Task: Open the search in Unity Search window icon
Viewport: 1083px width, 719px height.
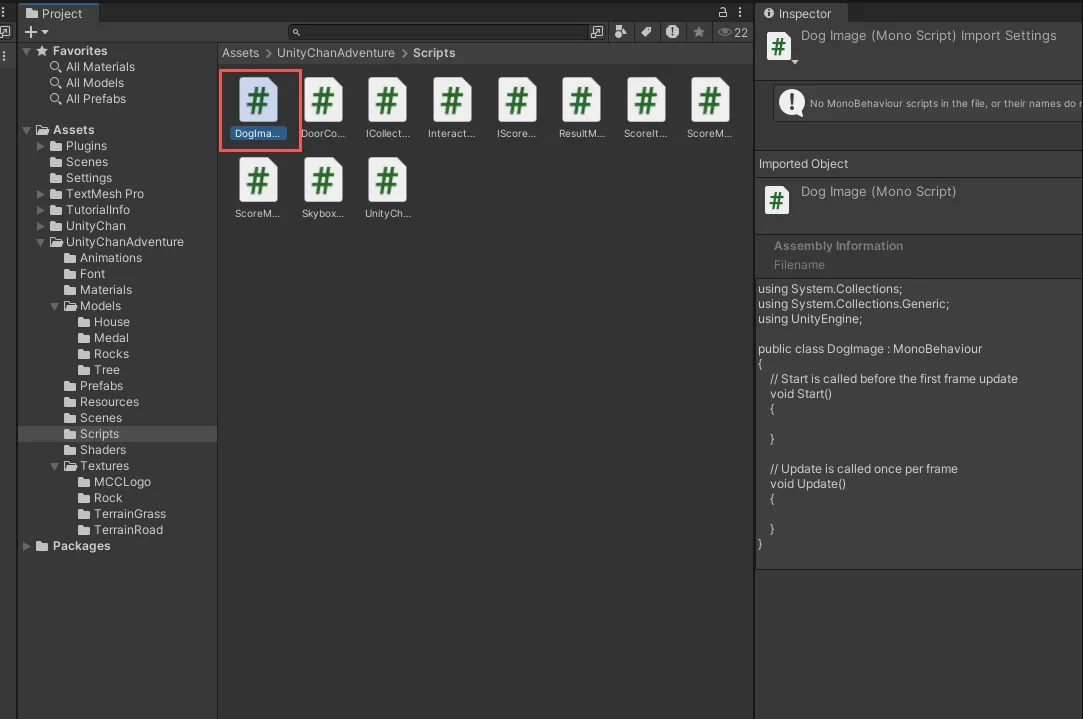Action: 597,32
